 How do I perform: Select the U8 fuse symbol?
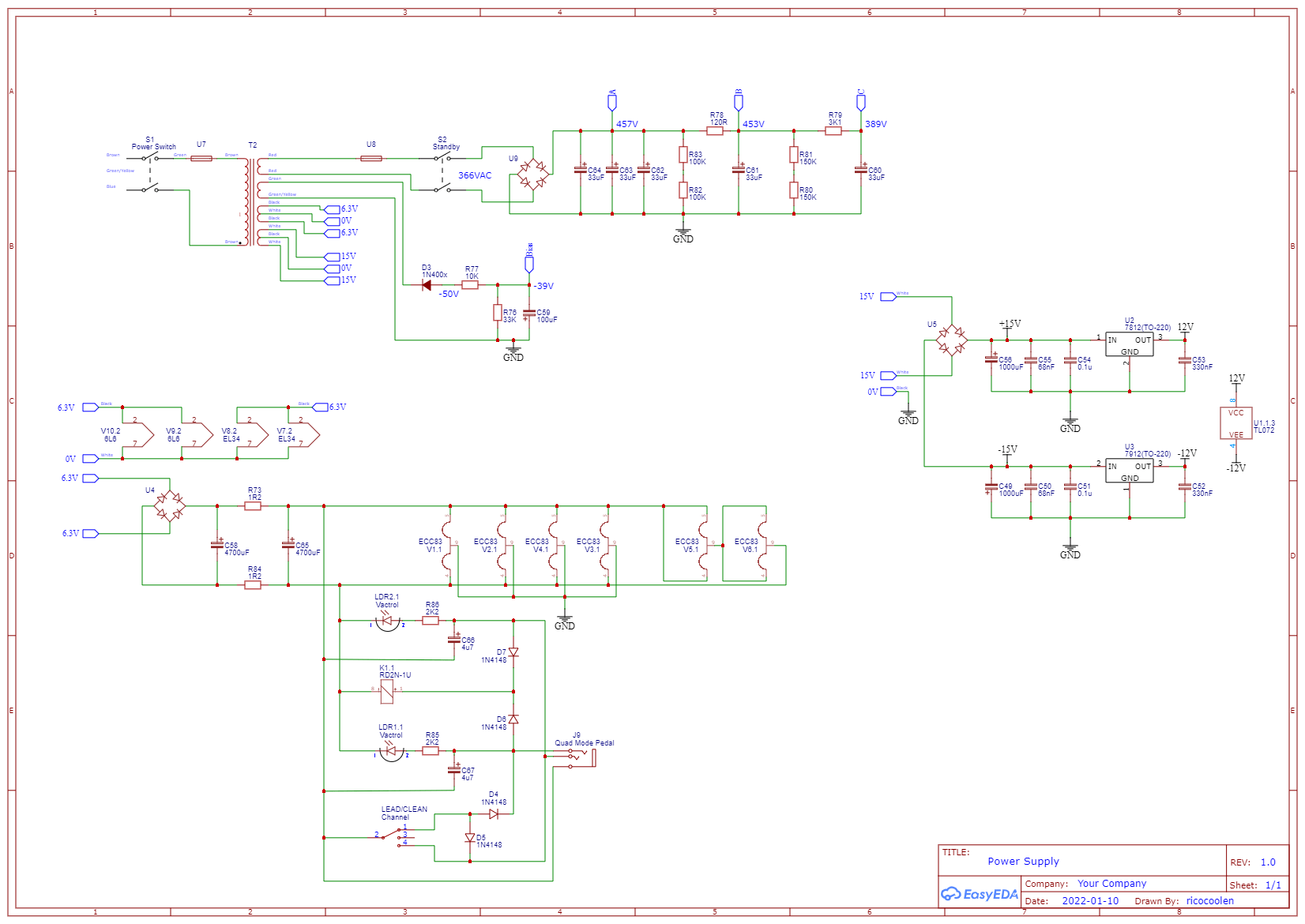click(x=371, y=159)
